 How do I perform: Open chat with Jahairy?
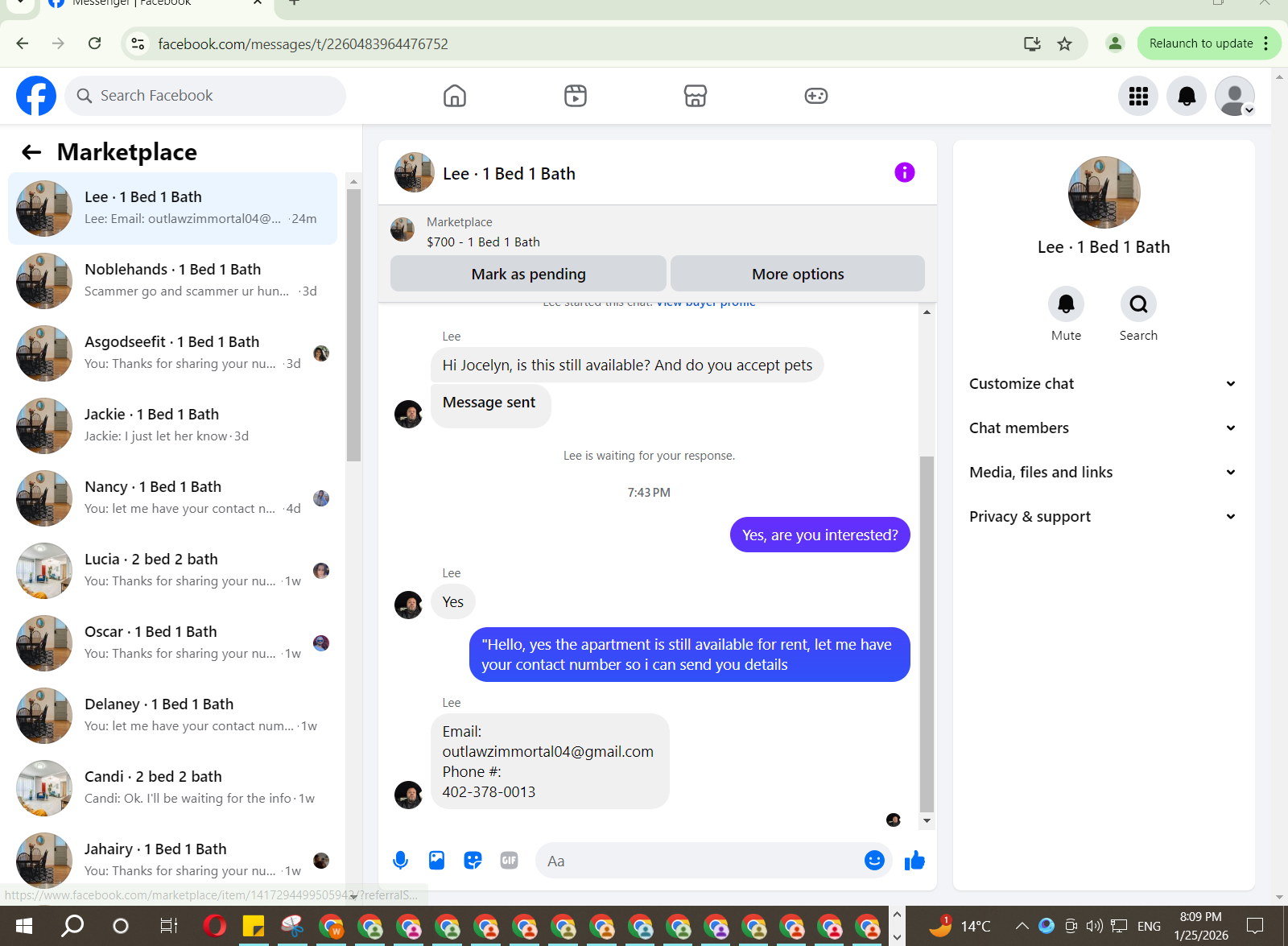tap(172, 861)
